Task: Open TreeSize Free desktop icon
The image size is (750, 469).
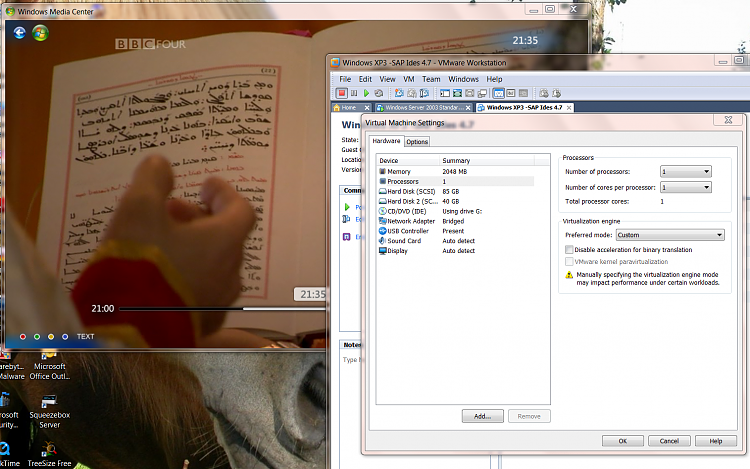Action: (49, 454)
